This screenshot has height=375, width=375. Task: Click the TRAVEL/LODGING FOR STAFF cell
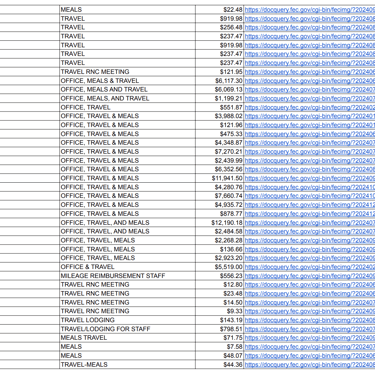127,329
